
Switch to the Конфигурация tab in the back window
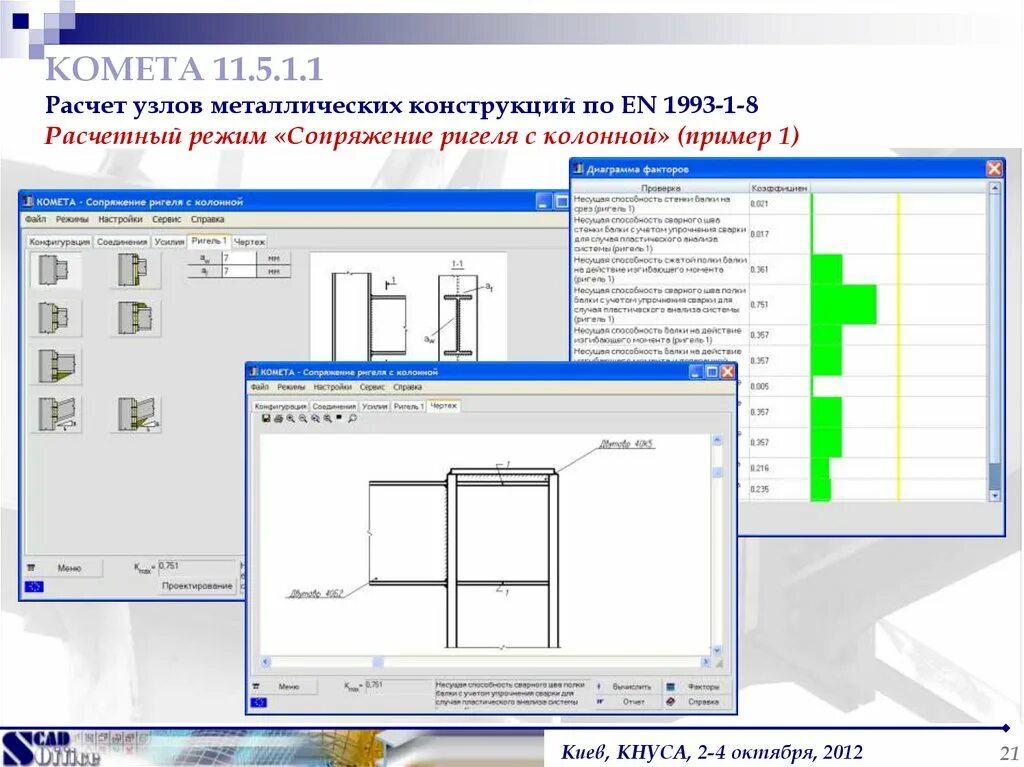(59, 242)
